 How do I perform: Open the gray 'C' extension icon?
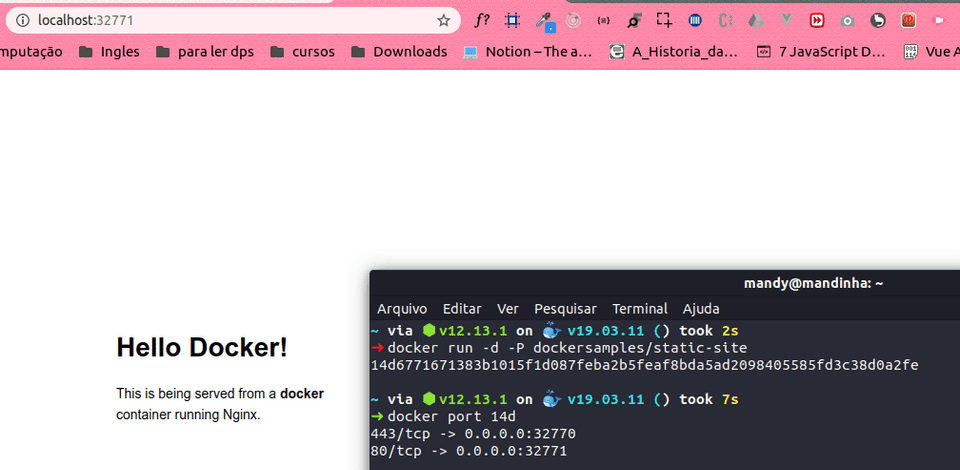[x=726, y=21]
